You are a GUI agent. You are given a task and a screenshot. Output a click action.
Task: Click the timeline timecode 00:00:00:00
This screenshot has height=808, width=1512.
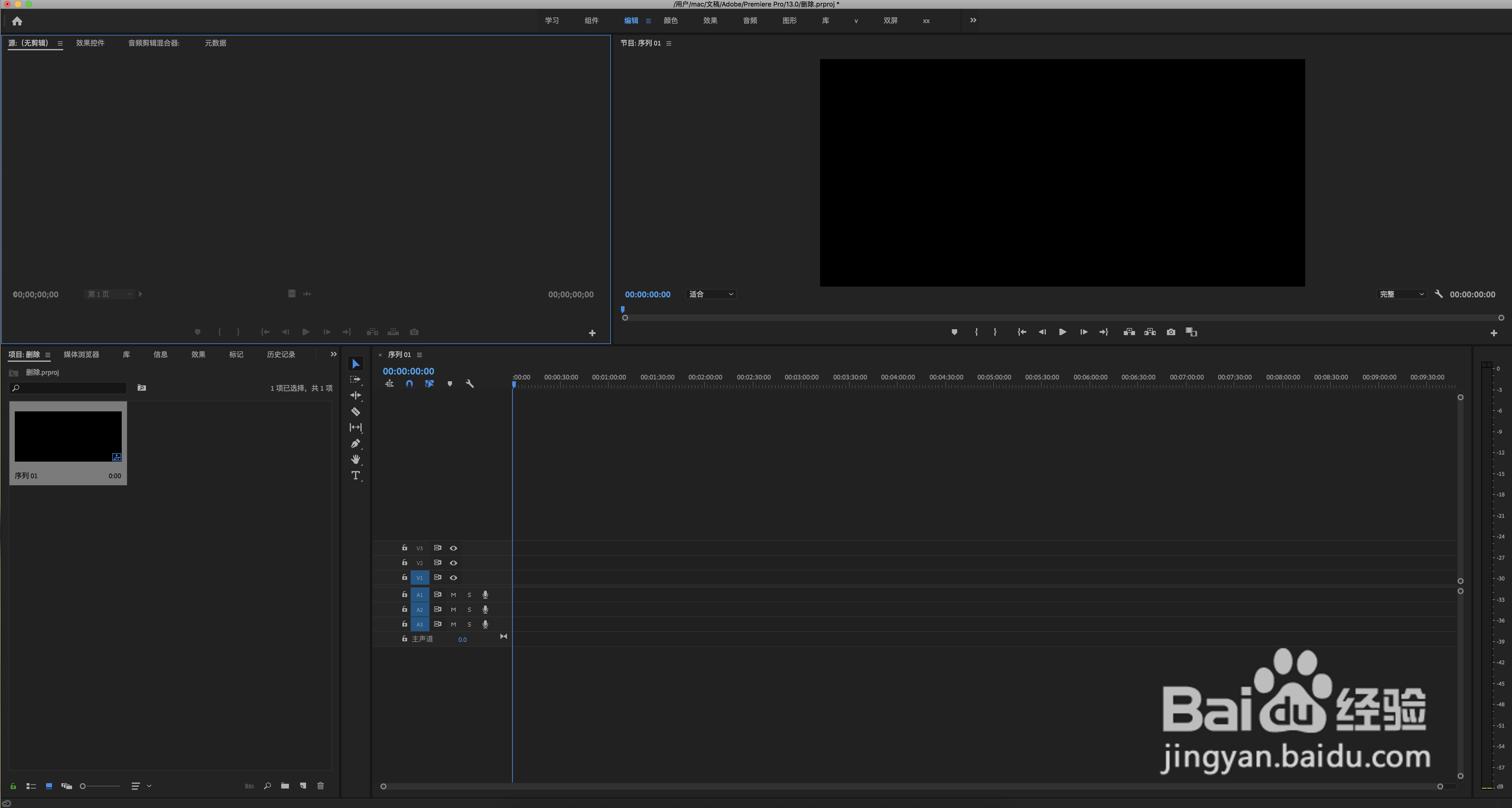click(x=409, y=371)
